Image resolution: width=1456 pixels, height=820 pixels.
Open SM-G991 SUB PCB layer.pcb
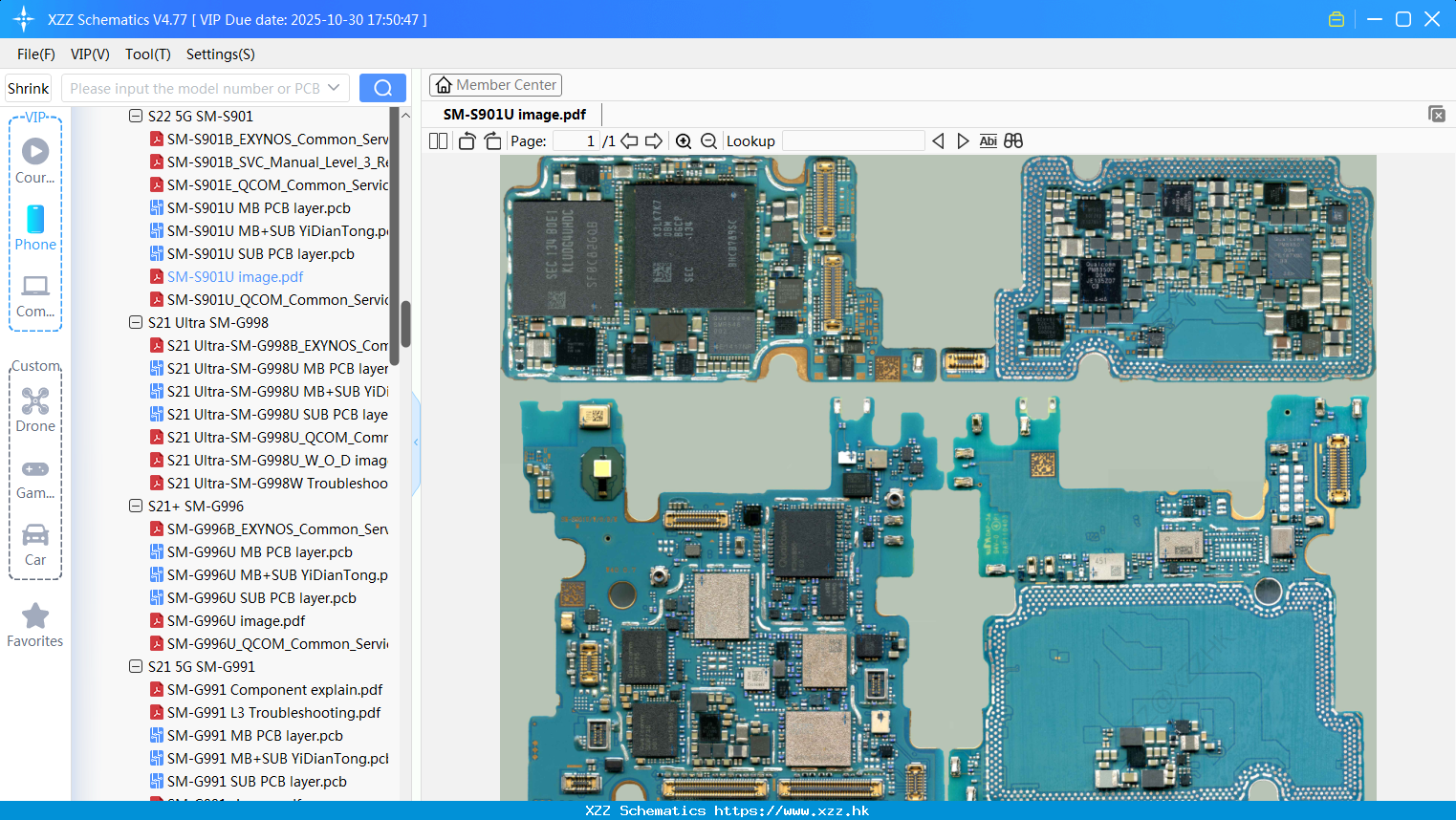[256, 781]
